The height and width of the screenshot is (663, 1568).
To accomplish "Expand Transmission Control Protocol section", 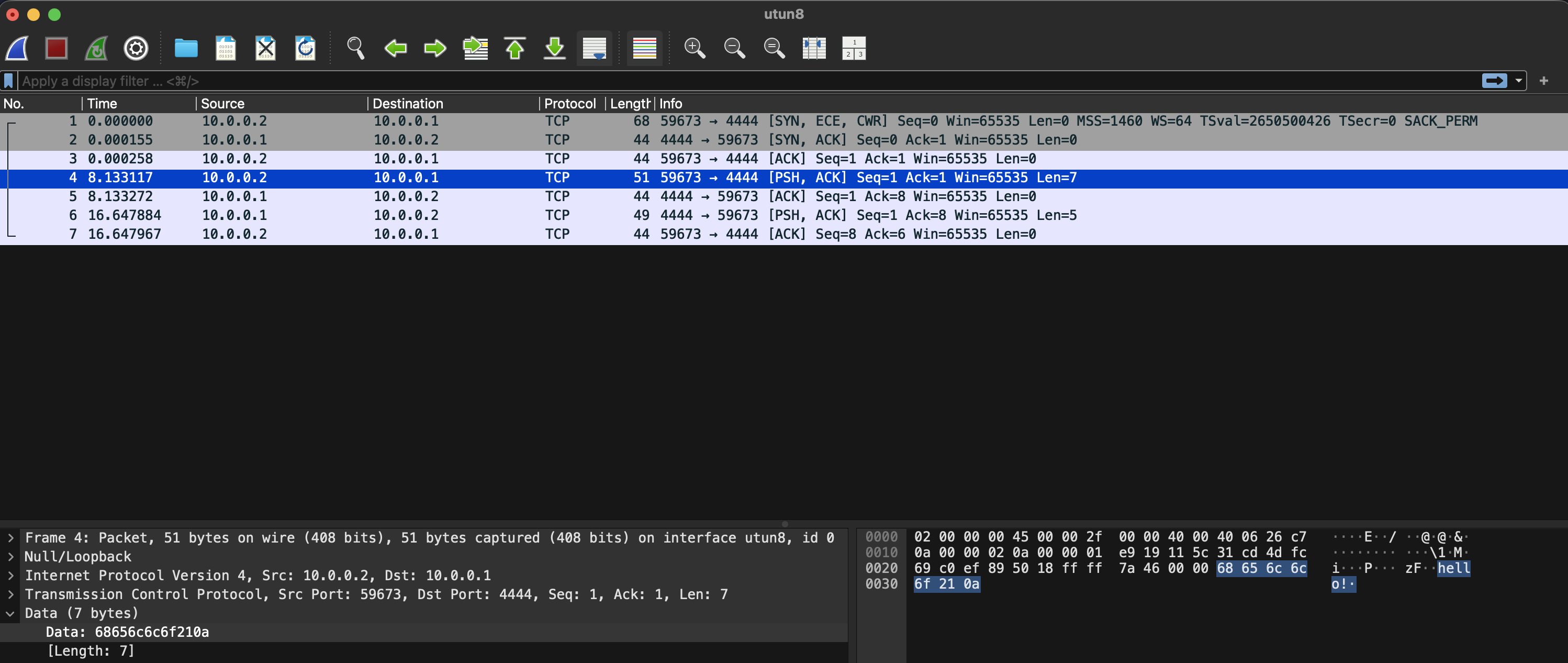I will [10, 594].
